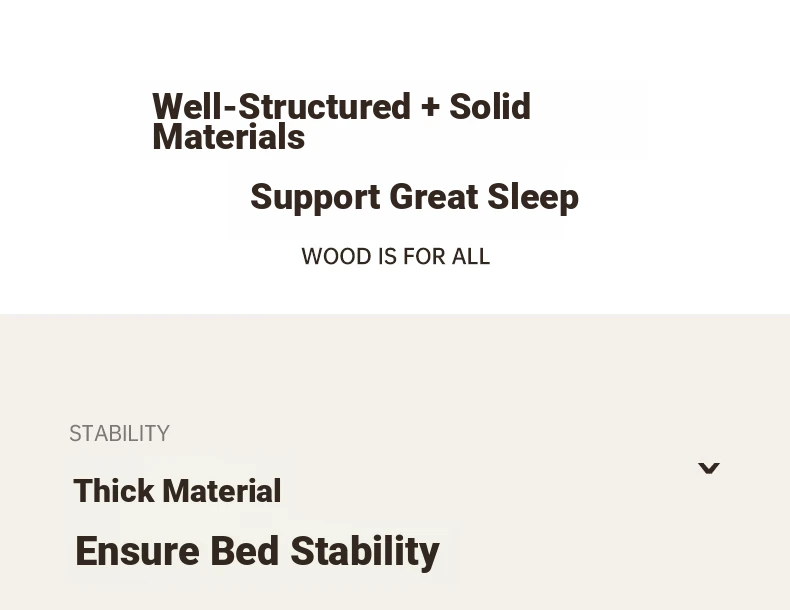
Task: Expand the Stability section chevron
Action: [709, 468]
